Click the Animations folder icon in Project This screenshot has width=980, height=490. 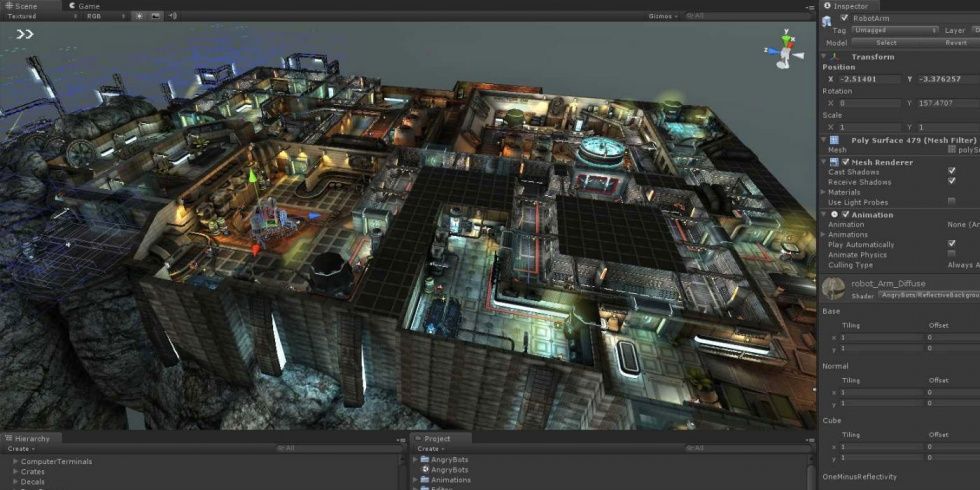tap(425, 479)
